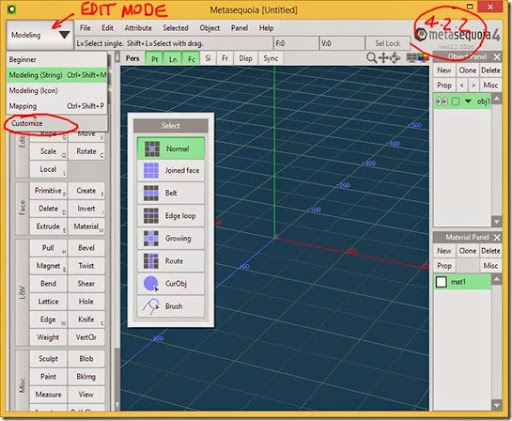
Task: Select the Route selection icon
Action: 151,261
